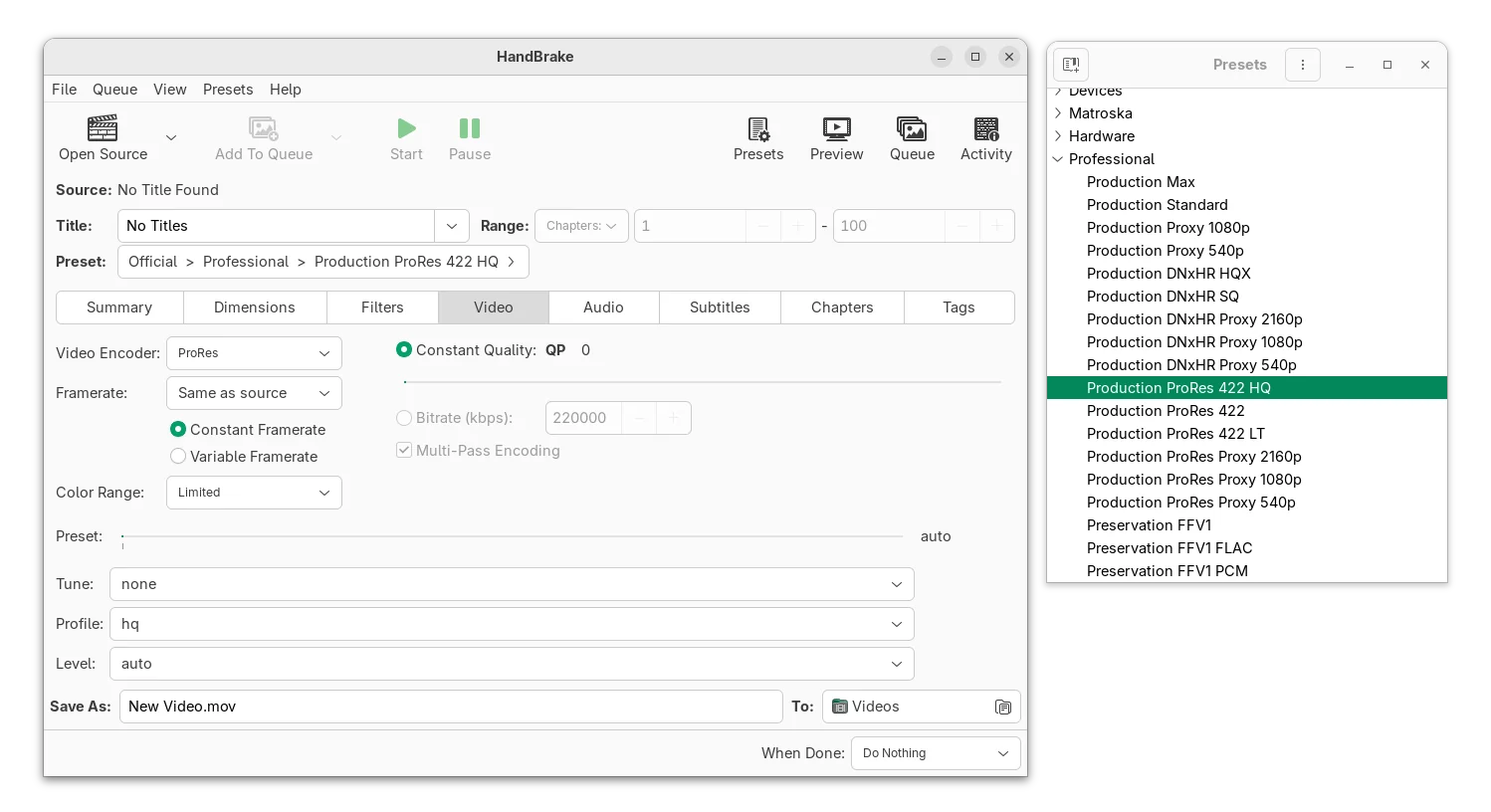The image size is (1491, 812).
Task: Click the Open Source clapperboard icon
Action: (x=103, y=128)
